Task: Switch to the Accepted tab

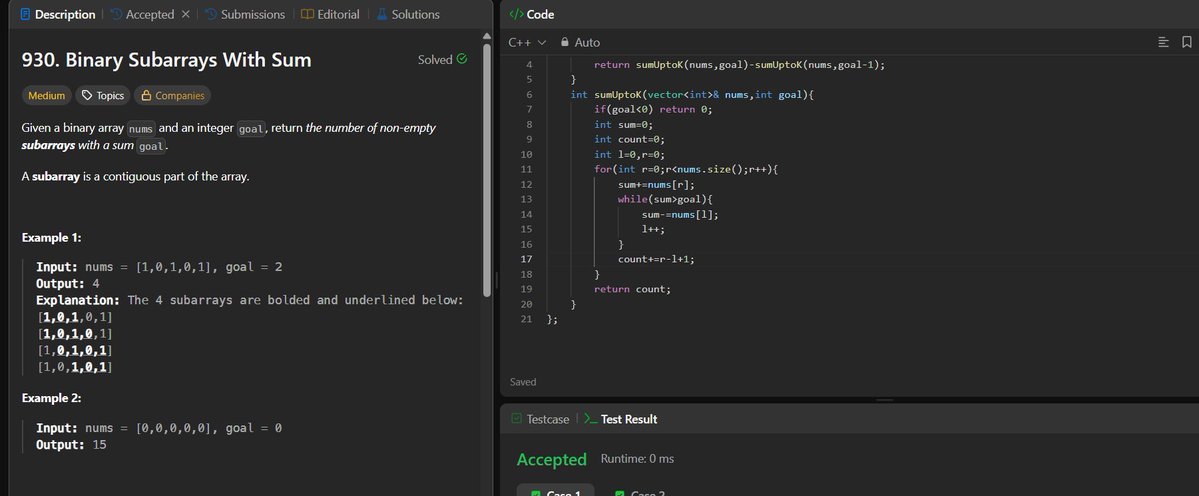Action: pyautogui.click(x=142, y=15)
